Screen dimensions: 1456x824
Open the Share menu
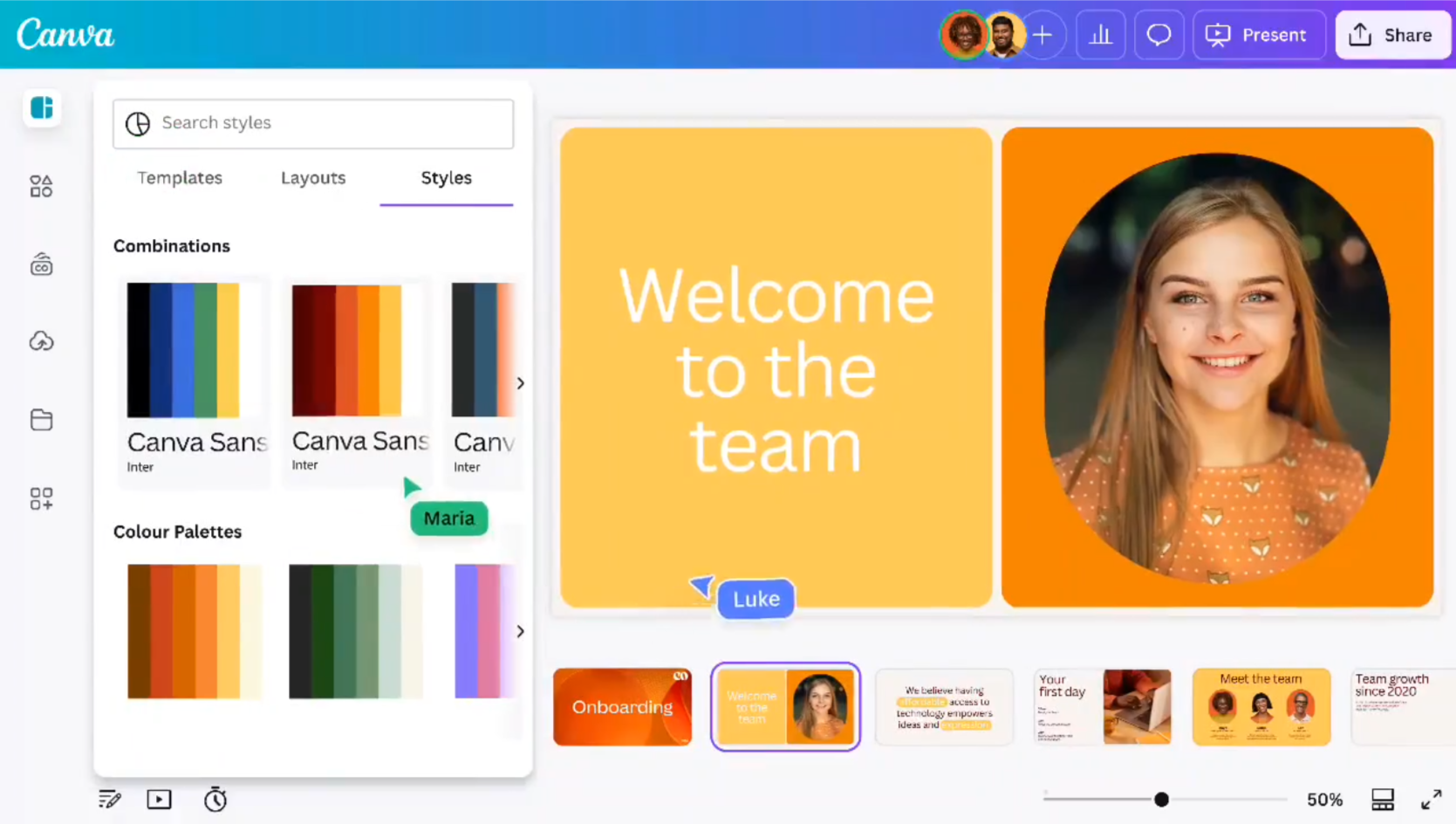click(1392, 35)
